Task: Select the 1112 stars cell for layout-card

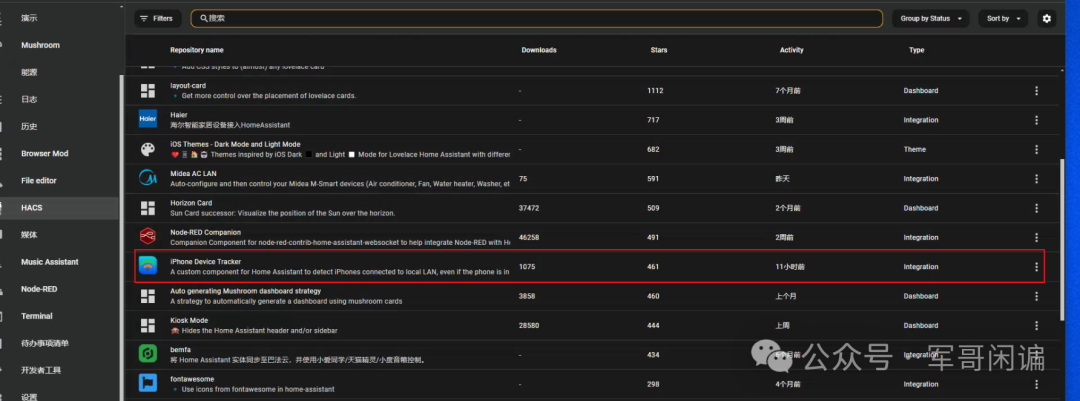Action: (655, 91)
